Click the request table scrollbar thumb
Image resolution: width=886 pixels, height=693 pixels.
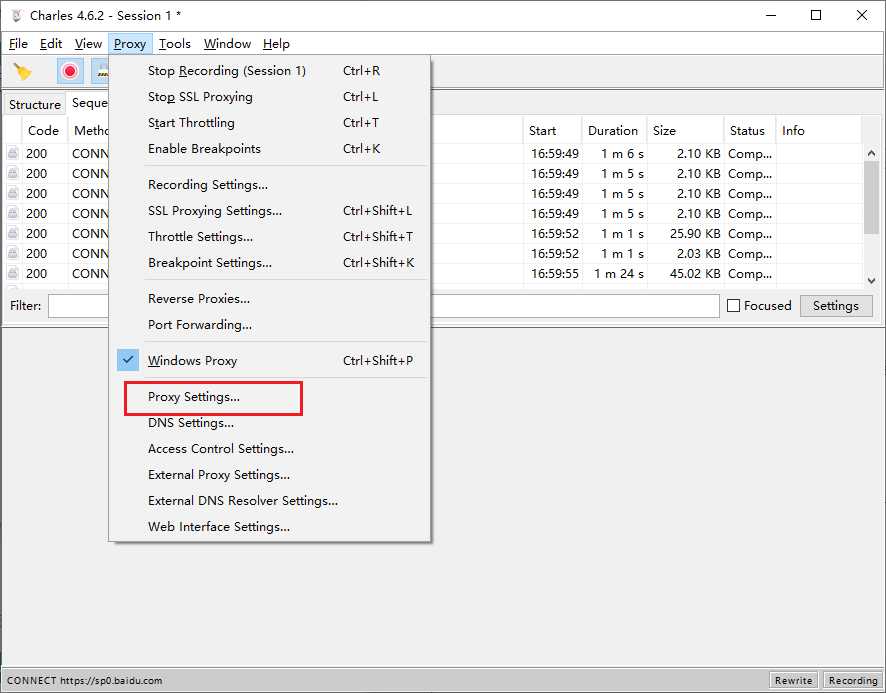(871, 198)
